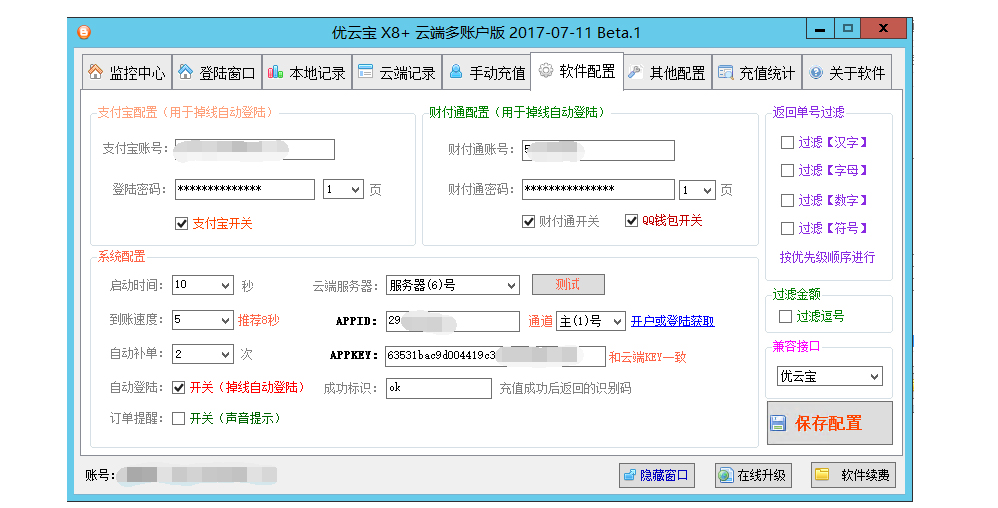The width and height of the screenshot is (998, 508).
Task: Click the user icon on 手动充值 tab
Action: pos(456,72)
